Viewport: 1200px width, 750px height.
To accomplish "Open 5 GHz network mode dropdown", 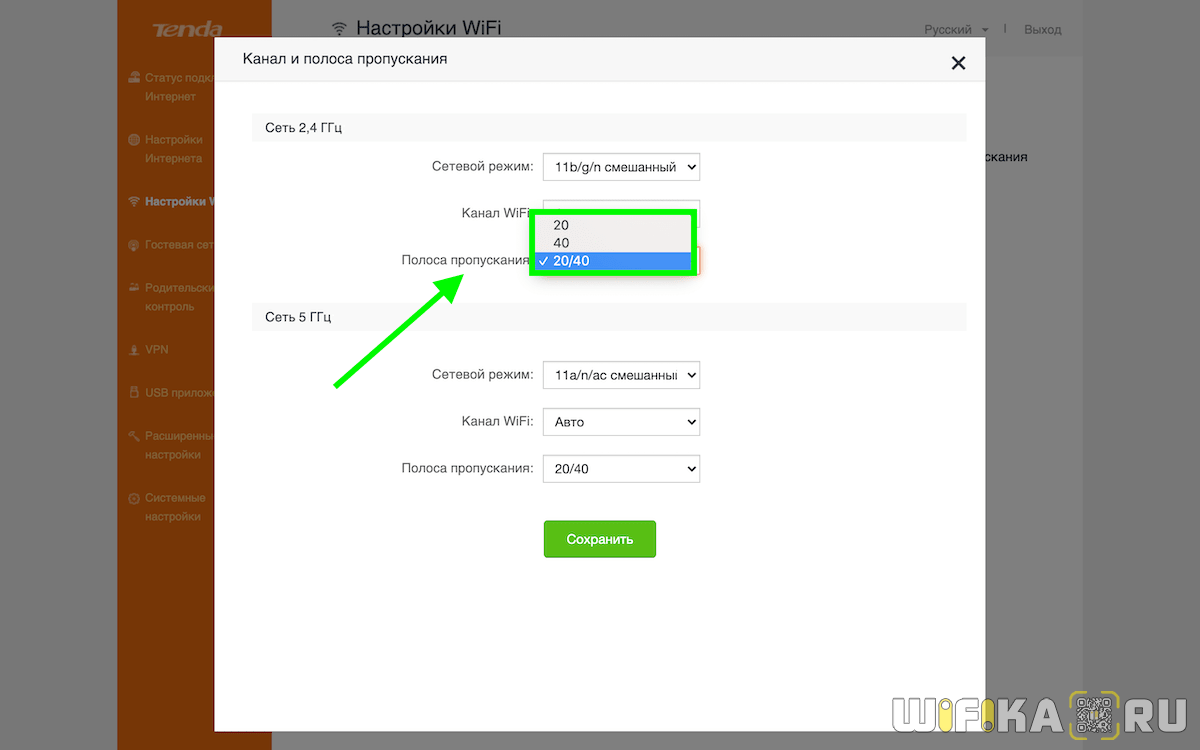I will tap(621, 375).
